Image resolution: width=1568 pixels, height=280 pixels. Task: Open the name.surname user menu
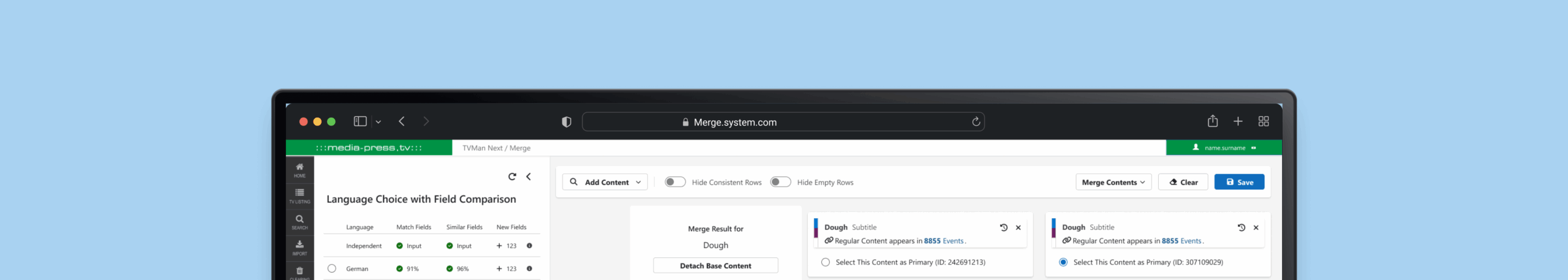pos(1224,148)
